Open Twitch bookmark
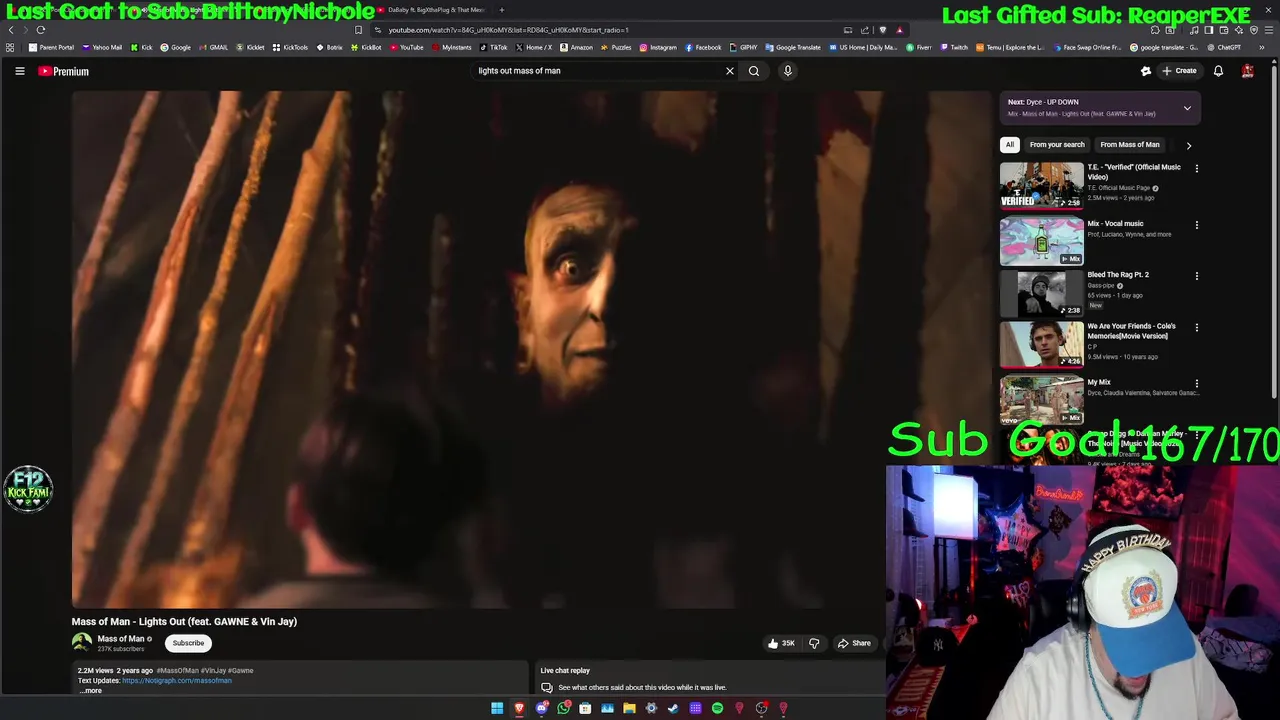Screen dimensions: 1280x720 [x=953, y=47]
